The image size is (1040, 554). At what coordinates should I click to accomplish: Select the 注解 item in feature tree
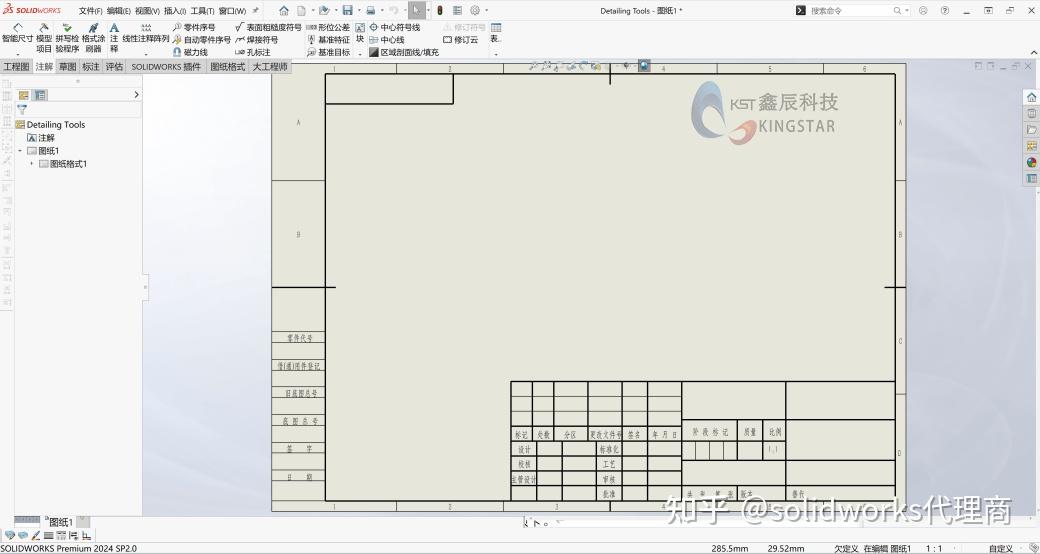[41, 137]
